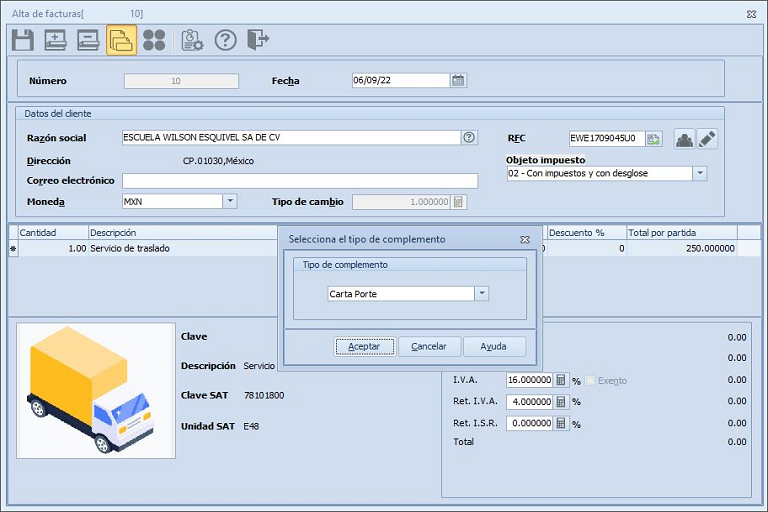Open the calendar picker beside Fecha
This screenshot has width=768, height=512.
pos(458,81)
